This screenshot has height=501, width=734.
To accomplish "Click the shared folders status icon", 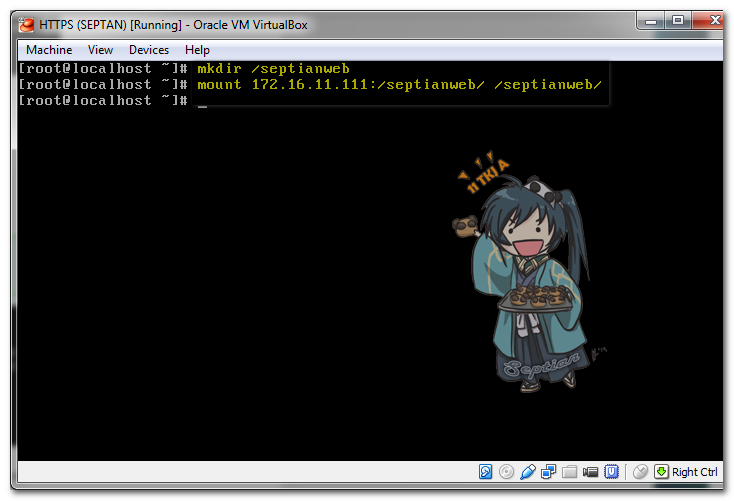I will click(569, 472).
